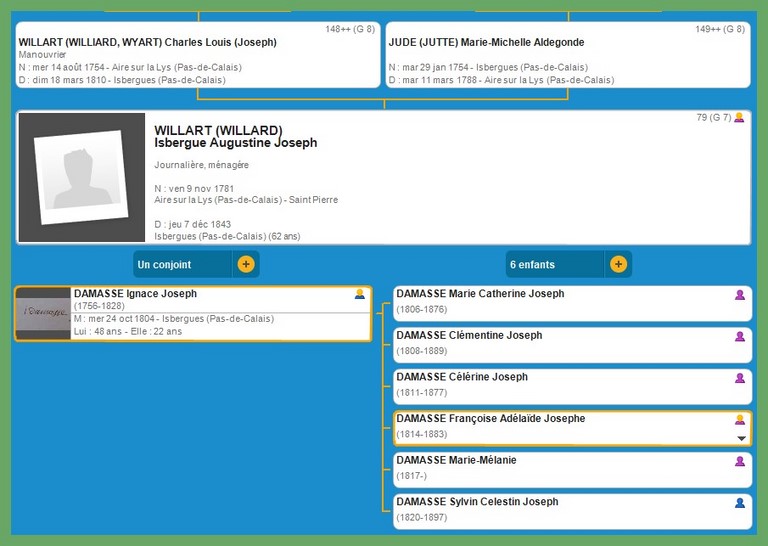Image resolution: width=768 pixels, height=546 pixels.
Task: Click the plus icon beside Un conjoint
Action: 246,265
